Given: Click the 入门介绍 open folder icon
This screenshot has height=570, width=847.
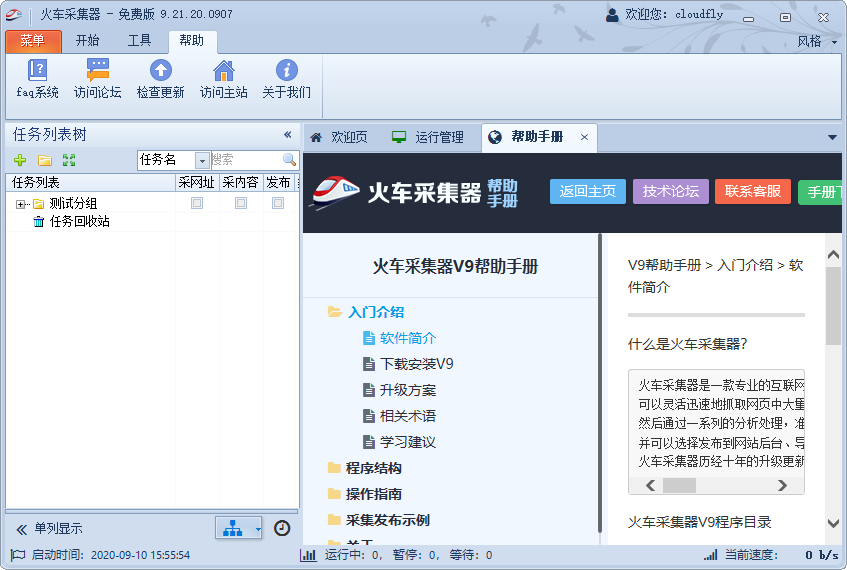Looking at the screenshot, I should [334, 312].
